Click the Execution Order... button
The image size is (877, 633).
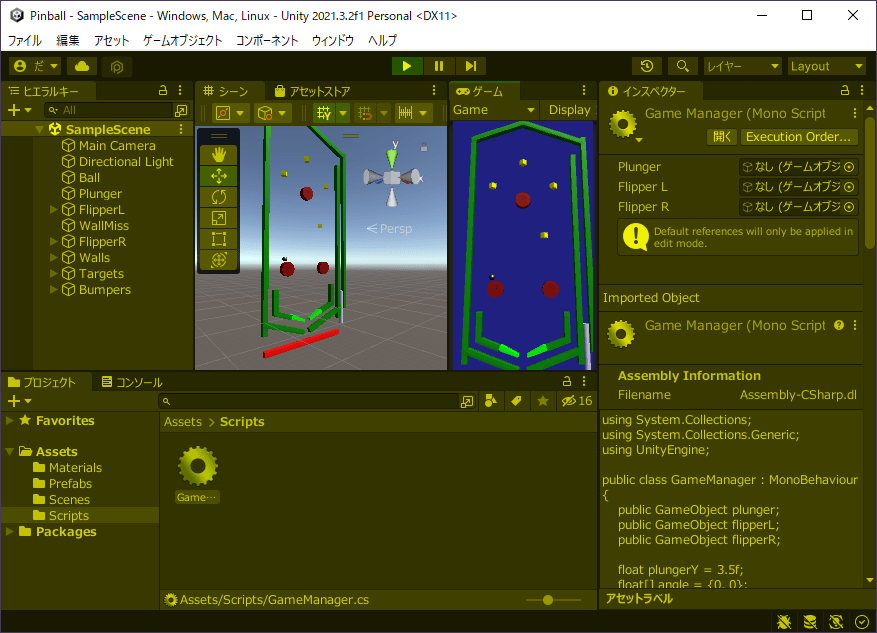click(798, 137)
